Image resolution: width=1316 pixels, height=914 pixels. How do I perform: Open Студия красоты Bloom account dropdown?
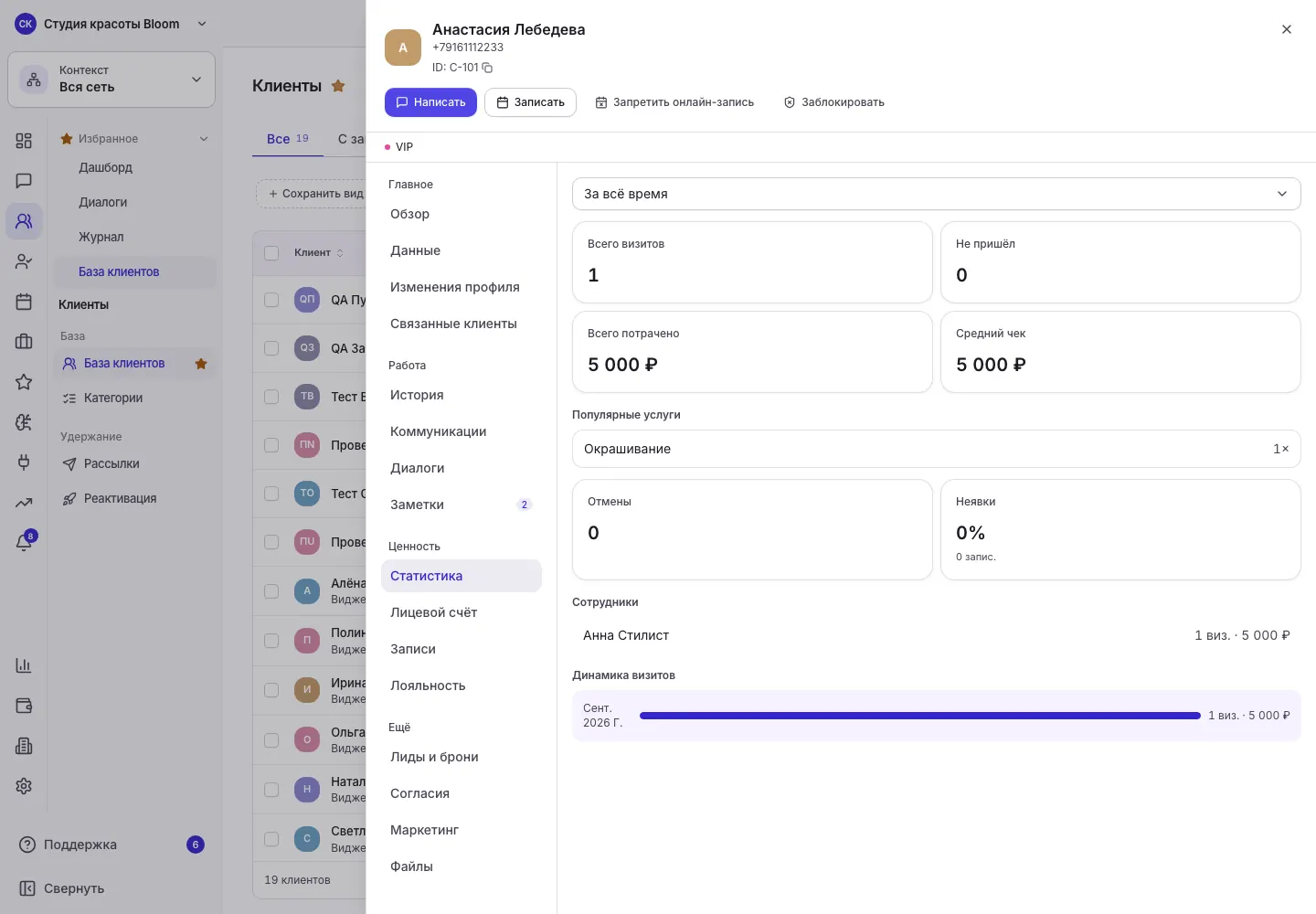point(111,24)
